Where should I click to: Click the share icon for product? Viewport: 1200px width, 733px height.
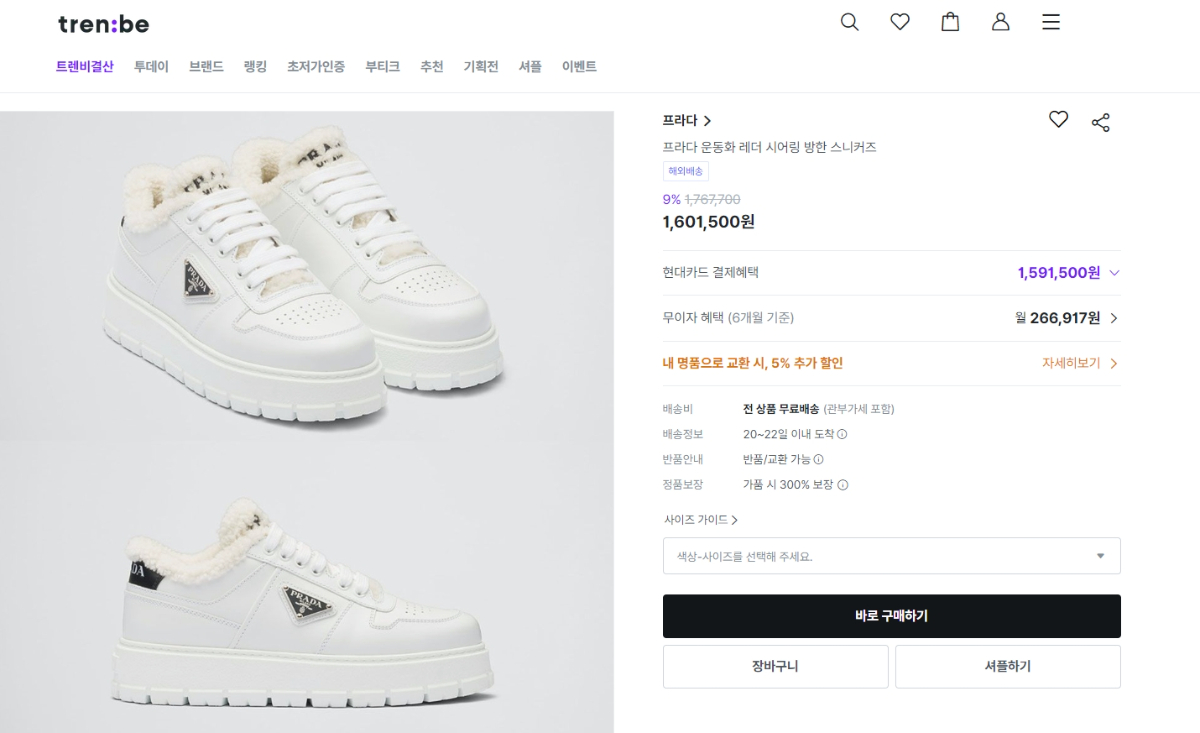click(x=1101, y=122)
